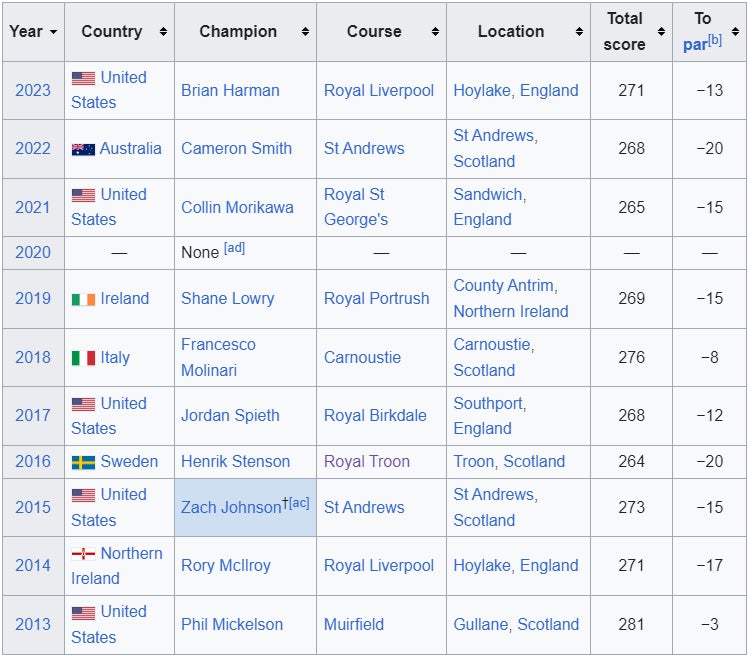Sort the table by Champion column
The image size is (748, 655).
(305, 32)
